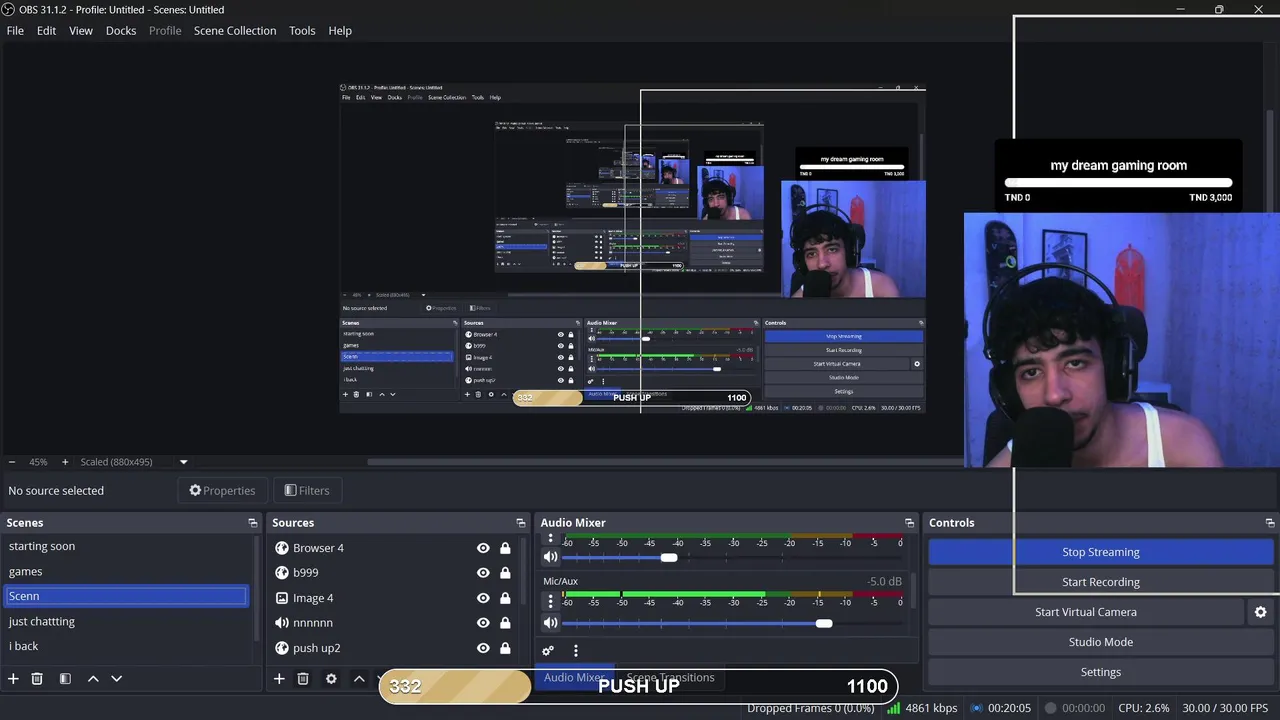This screenshot has height=720, width=1280.
Task: Click recording timer icon in status bar
Action: coord(1050,708)
